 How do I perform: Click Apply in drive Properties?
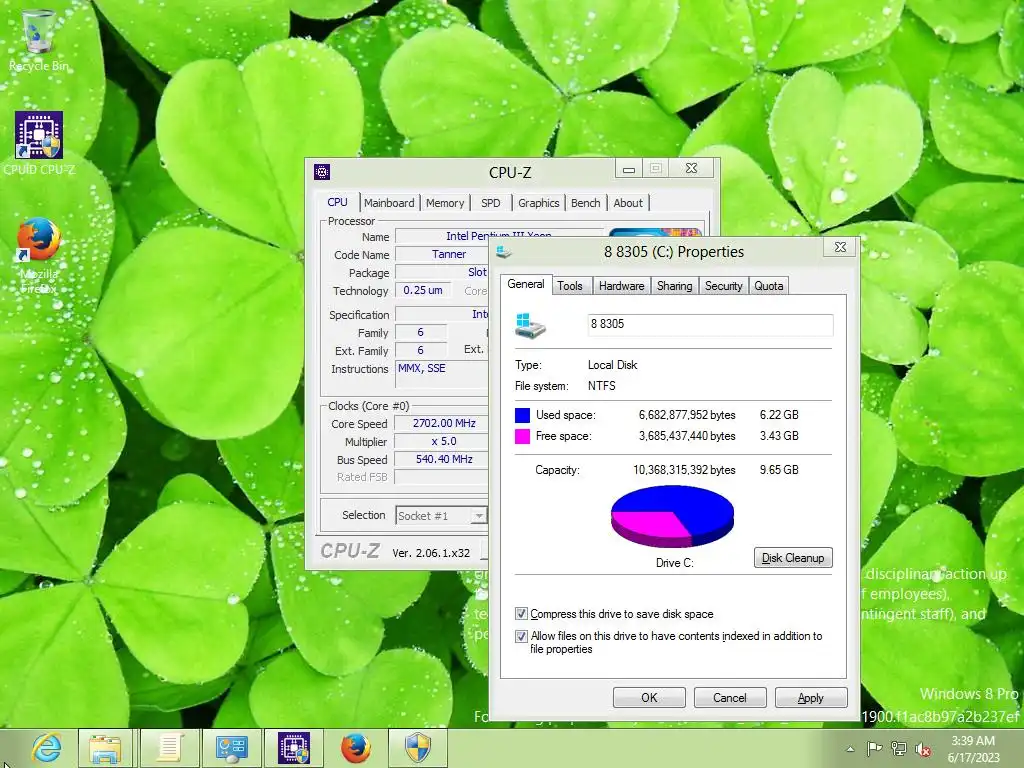pyautogui.click(x=810, y=697)
